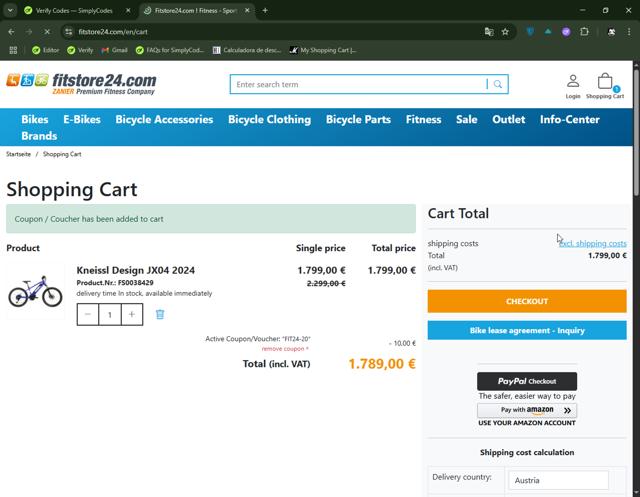Open the Bicycle Clothing menu

269,119
